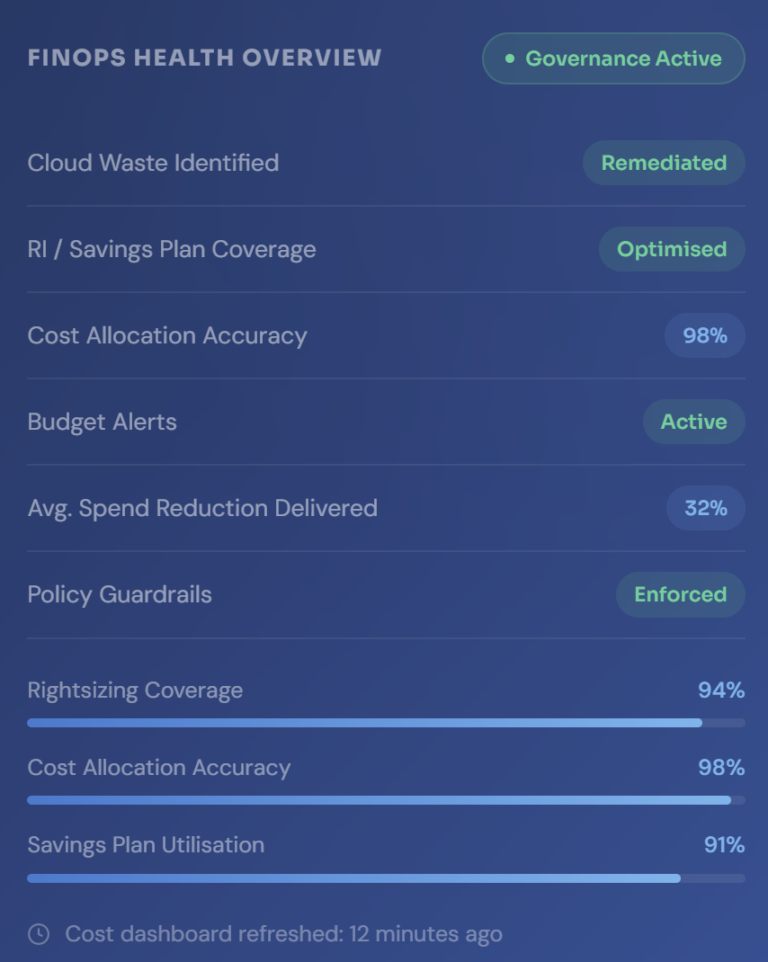The height and width of the screenshot is (962, 768).
Task: Click the Budget Alerts row label
Action: click(102, 422)
